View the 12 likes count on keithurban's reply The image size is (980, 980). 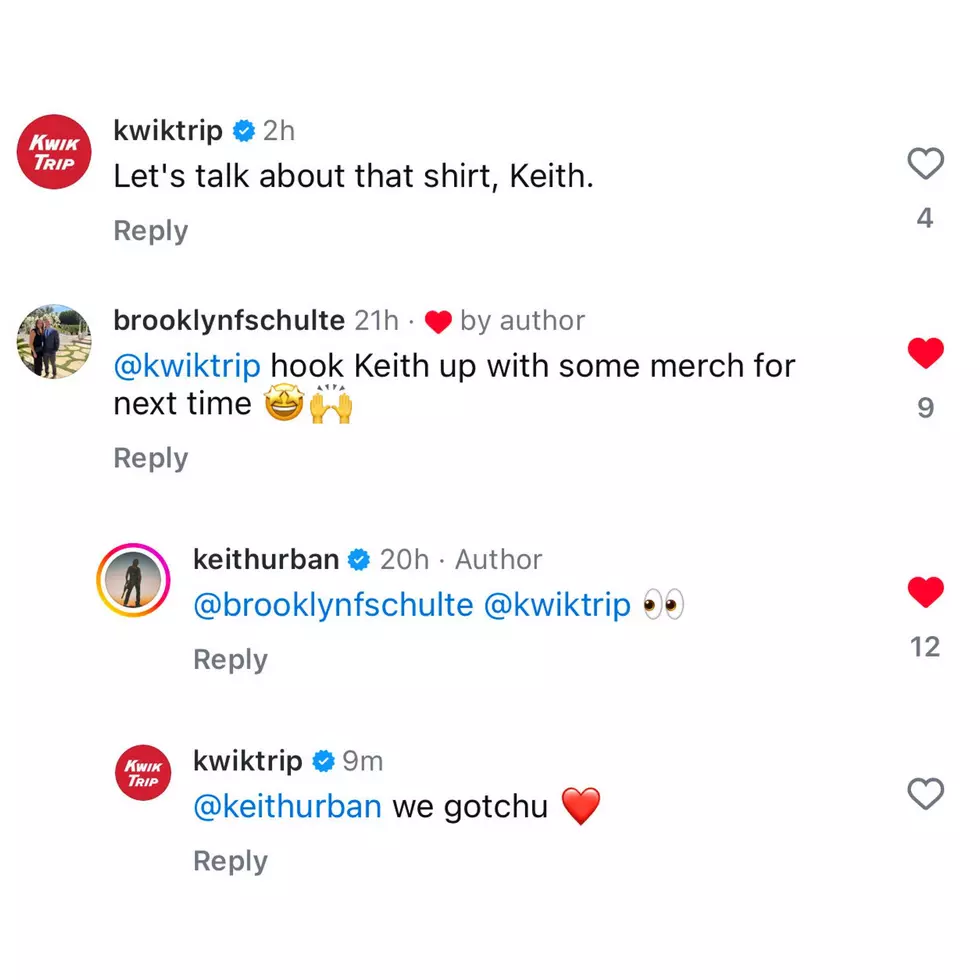click(x=925, y=647)
